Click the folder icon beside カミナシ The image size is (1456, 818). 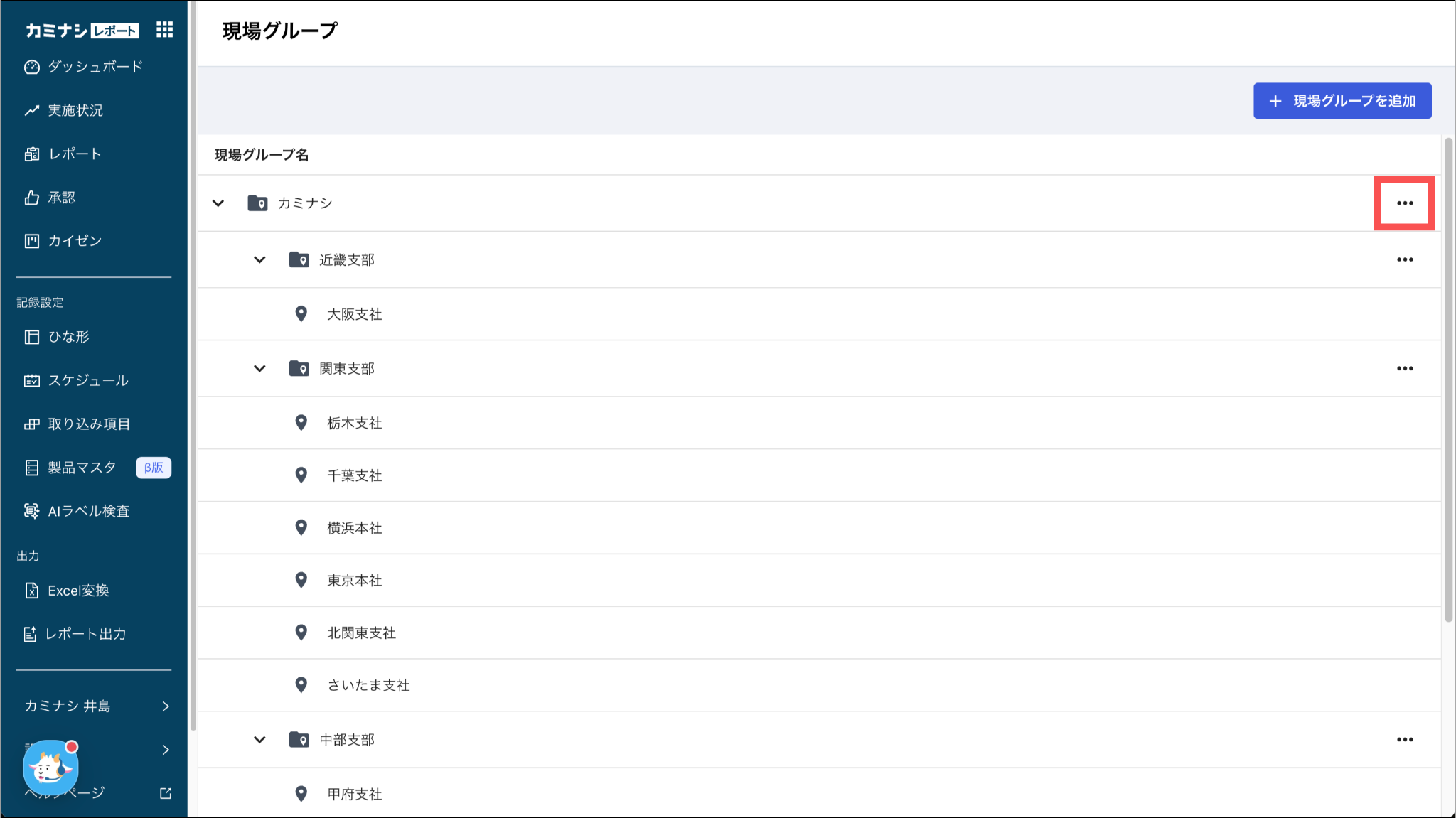[257, 203]
